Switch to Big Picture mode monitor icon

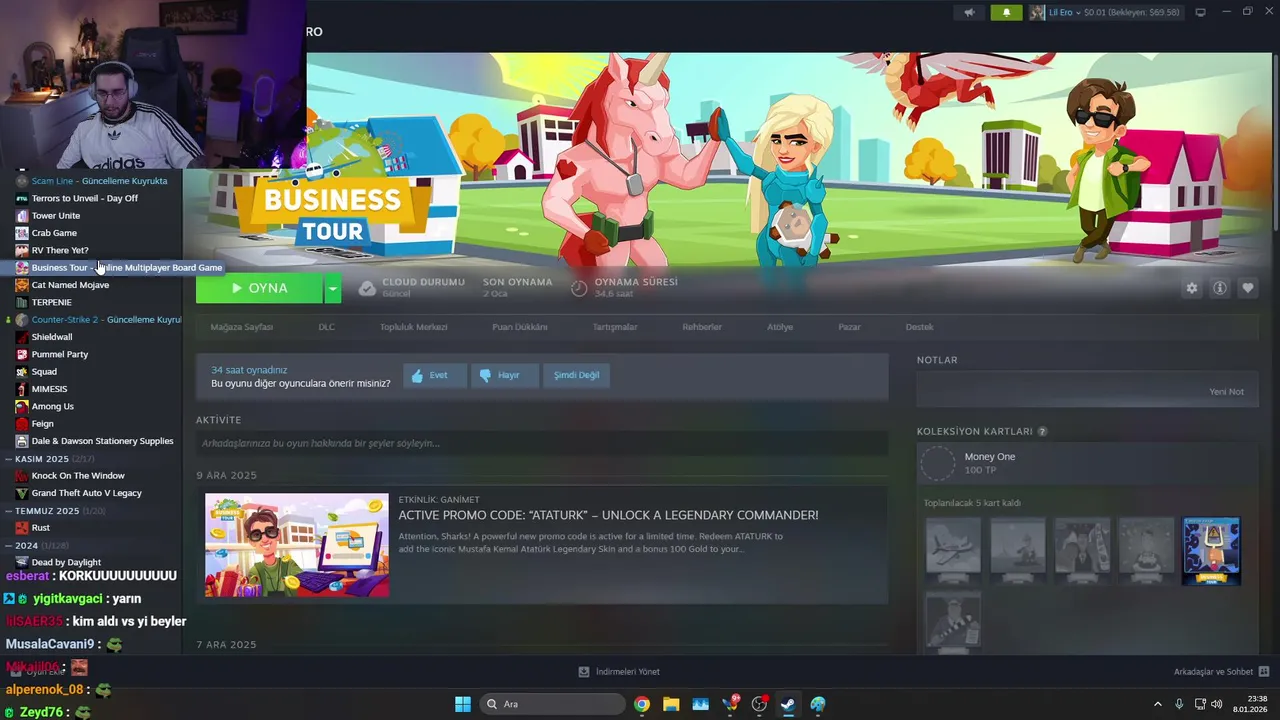tap(1200, 12)
